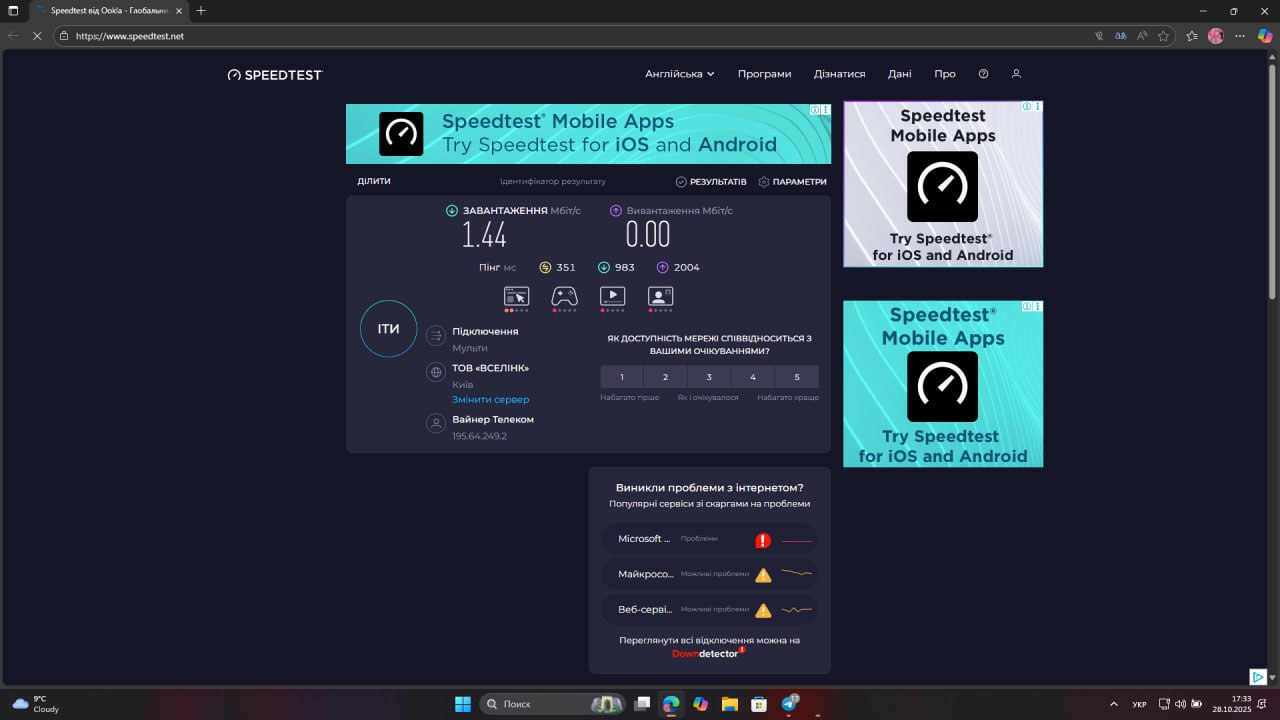Click the УКР keyboard language indicator

[x=1140, y=704]
